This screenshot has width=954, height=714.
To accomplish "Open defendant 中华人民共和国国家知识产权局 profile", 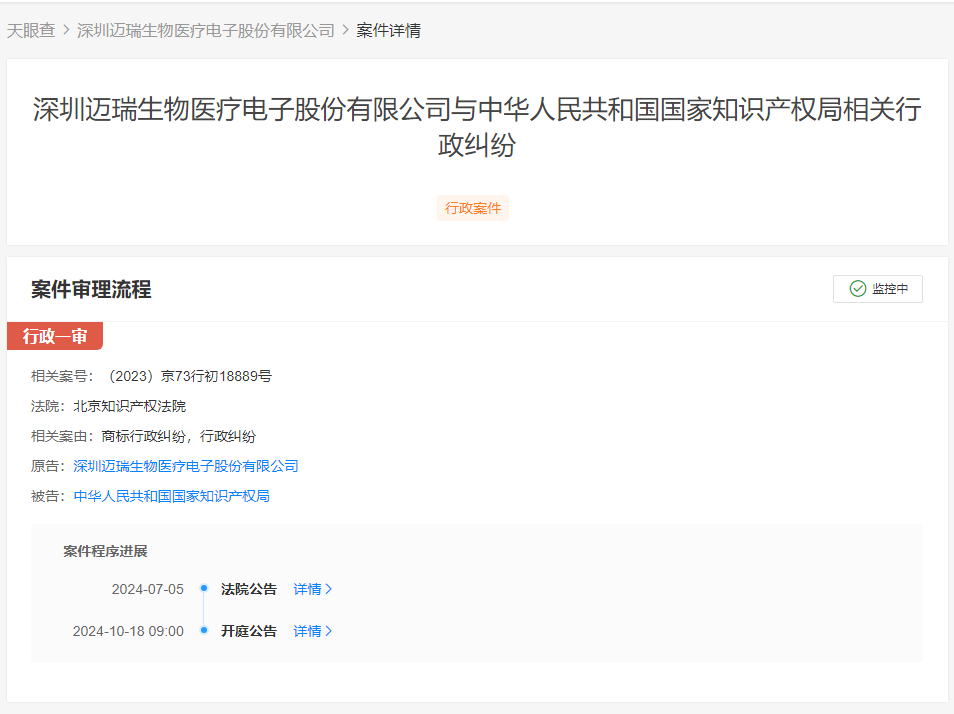I will (170, 496).
